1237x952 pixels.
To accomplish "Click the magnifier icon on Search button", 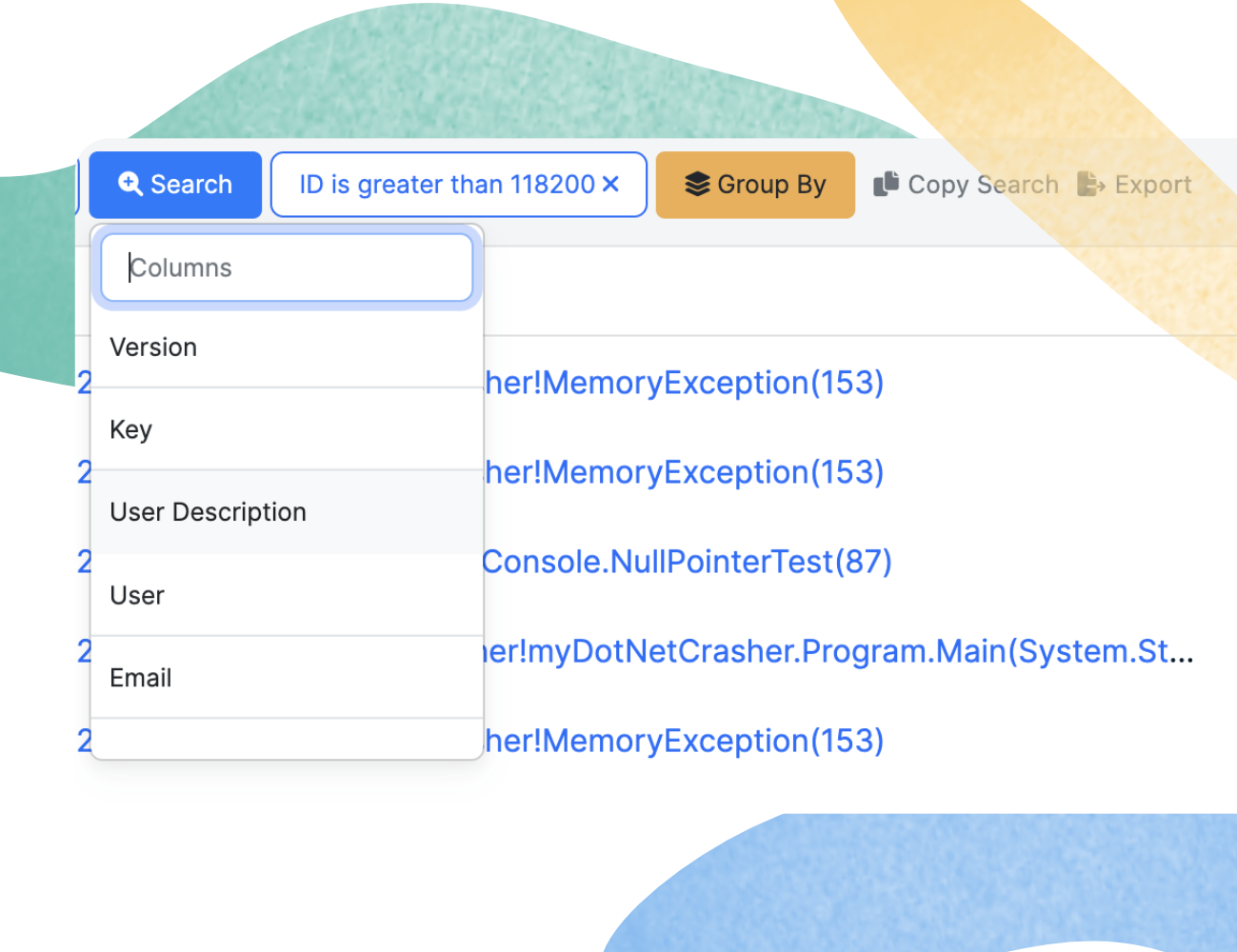I will [130, 184].
